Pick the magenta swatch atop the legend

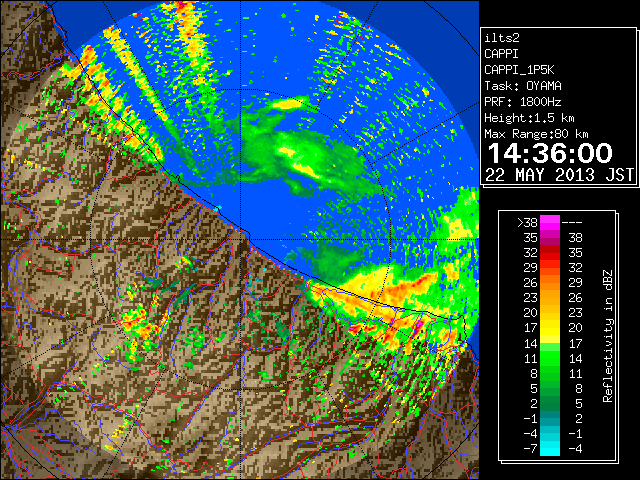click(x=550, y=222)
